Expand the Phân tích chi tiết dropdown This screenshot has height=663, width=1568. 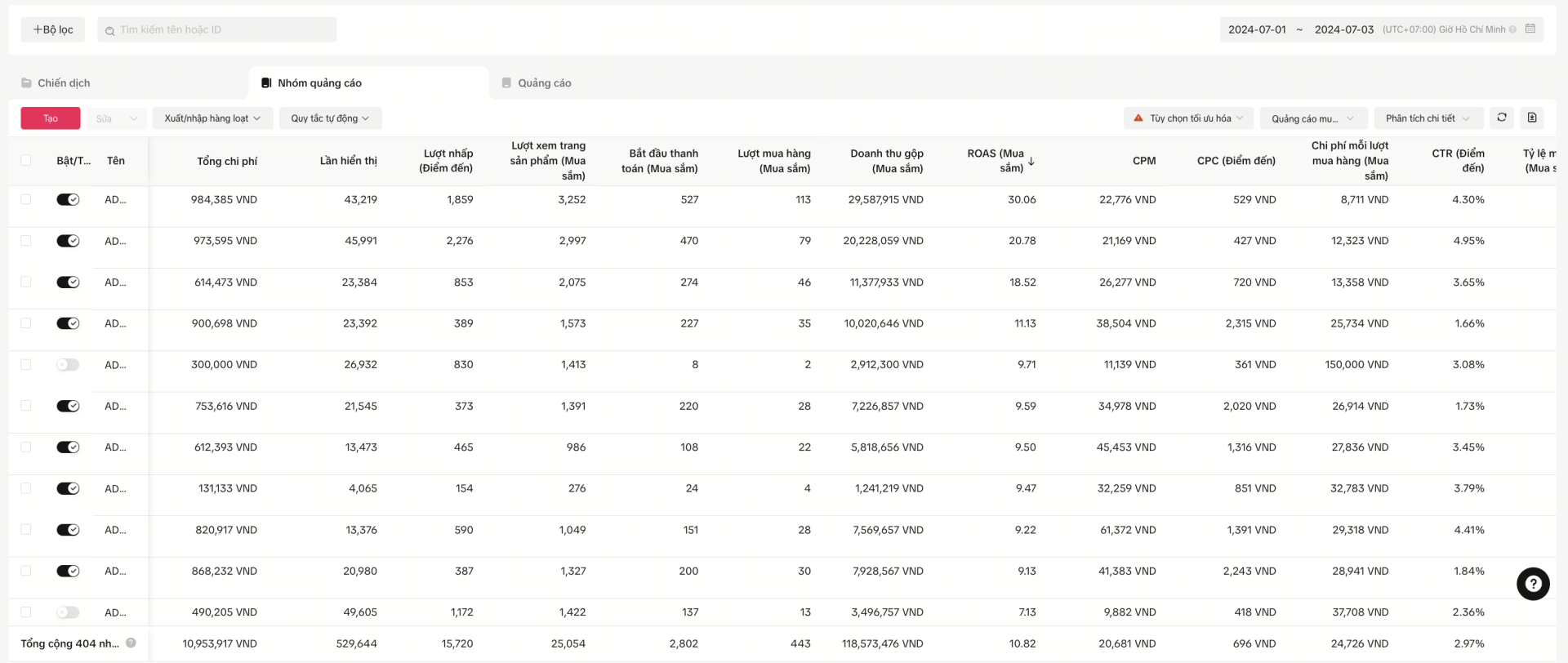tap(1427, 118)
